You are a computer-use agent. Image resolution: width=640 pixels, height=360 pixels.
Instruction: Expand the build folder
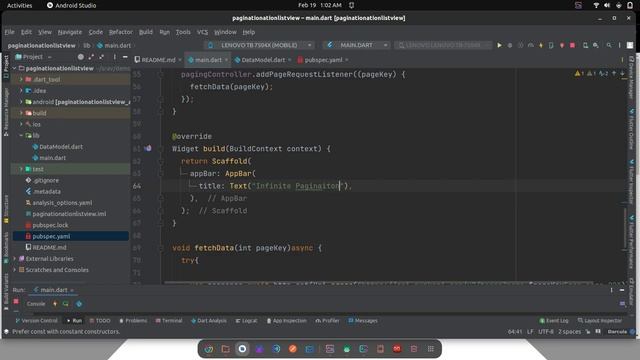coord(21,113)
